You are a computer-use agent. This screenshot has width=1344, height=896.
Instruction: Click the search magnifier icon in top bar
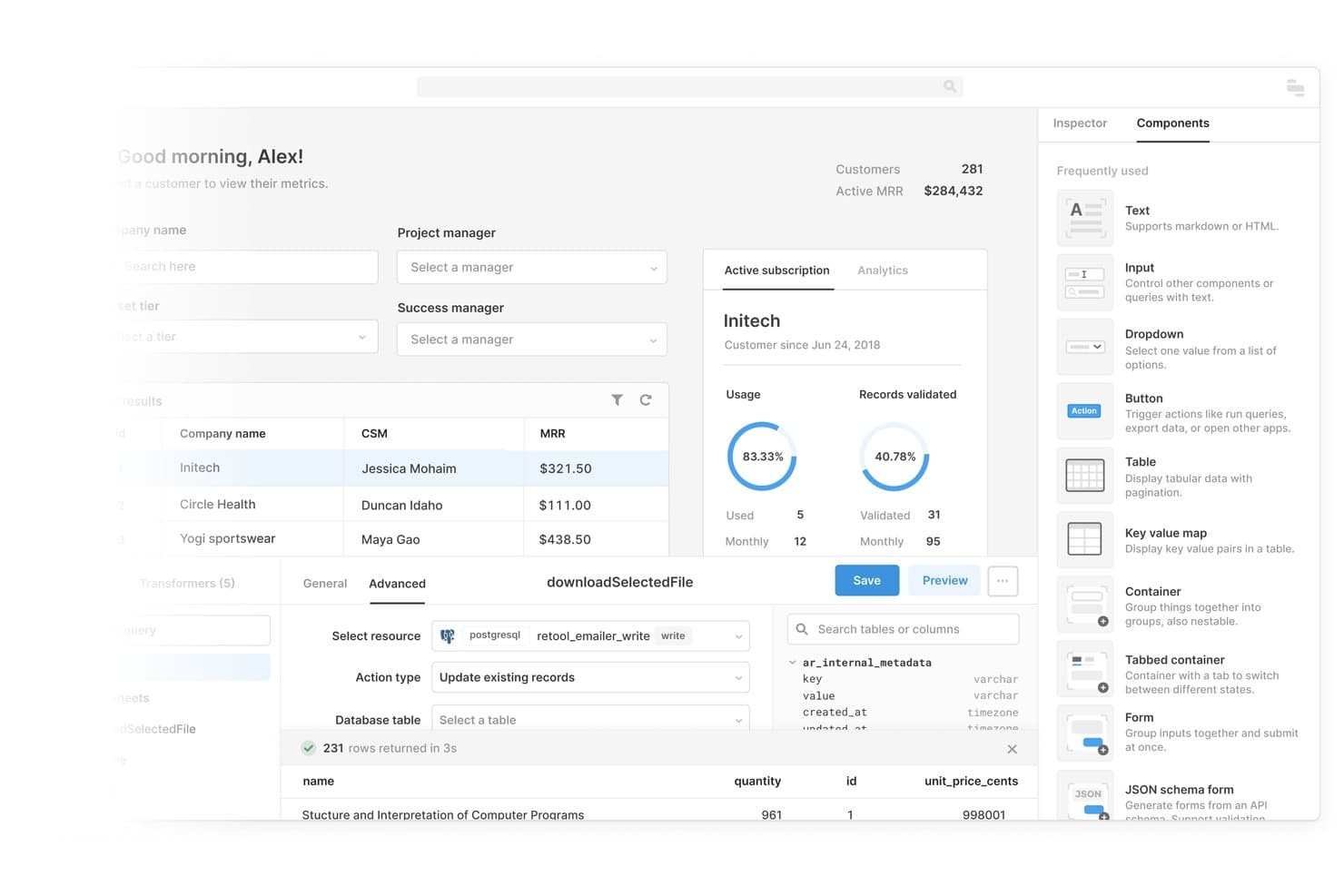point(950,86)
